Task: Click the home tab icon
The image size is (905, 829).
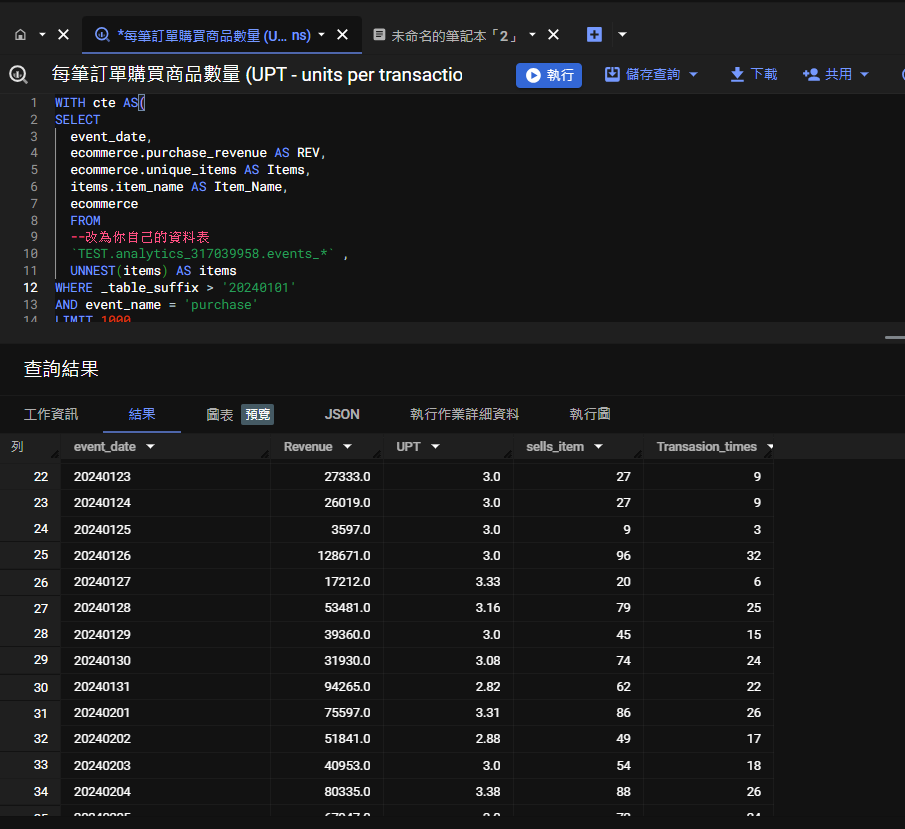Action: tap(20, 35)
